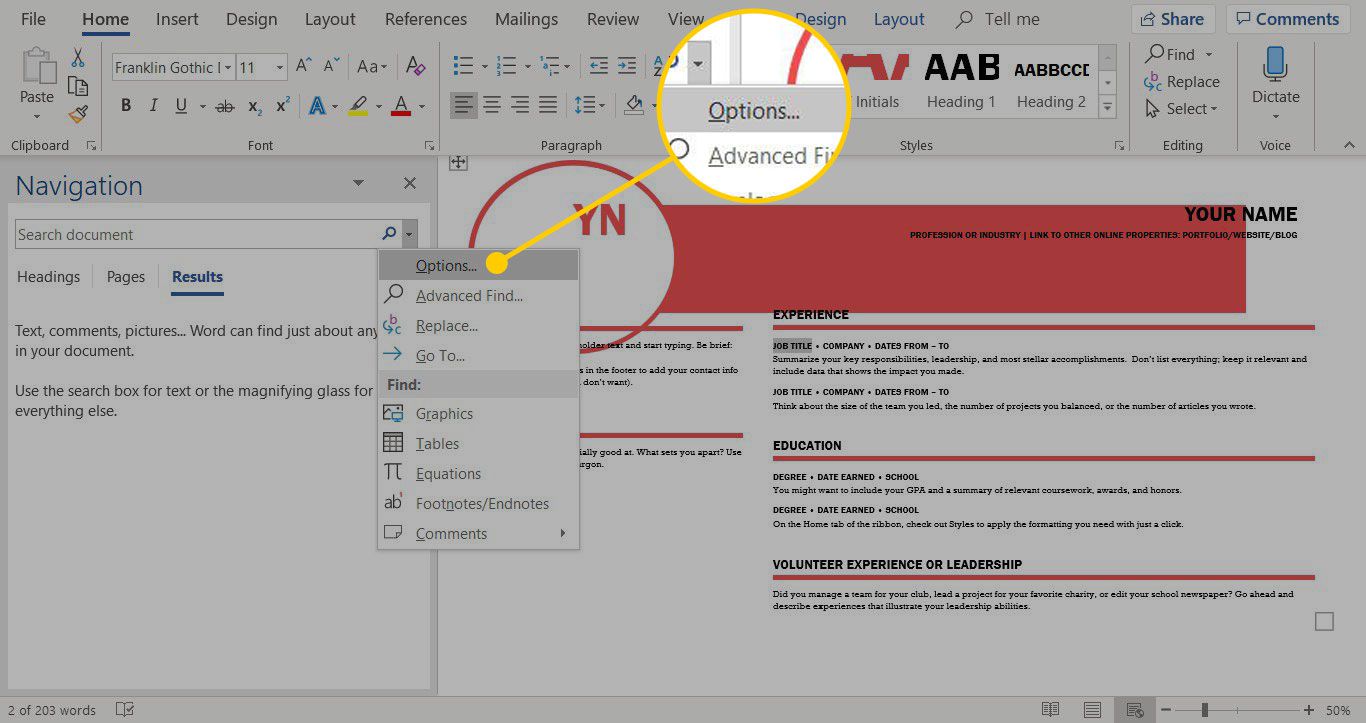Click the Numbering list icon

tap(507, 67)
